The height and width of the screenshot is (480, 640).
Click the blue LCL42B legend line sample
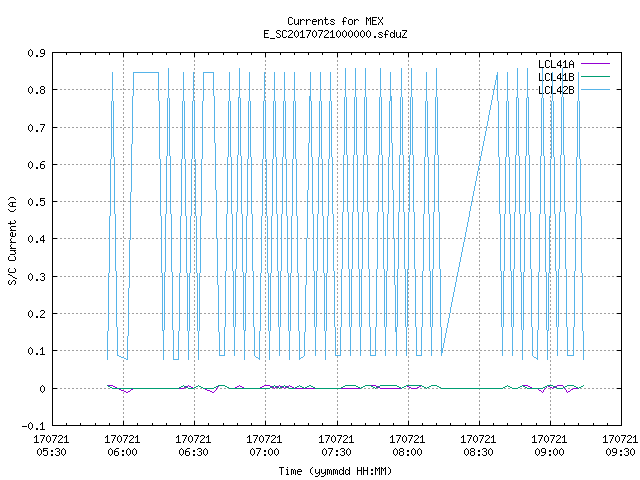pos(595,90)
